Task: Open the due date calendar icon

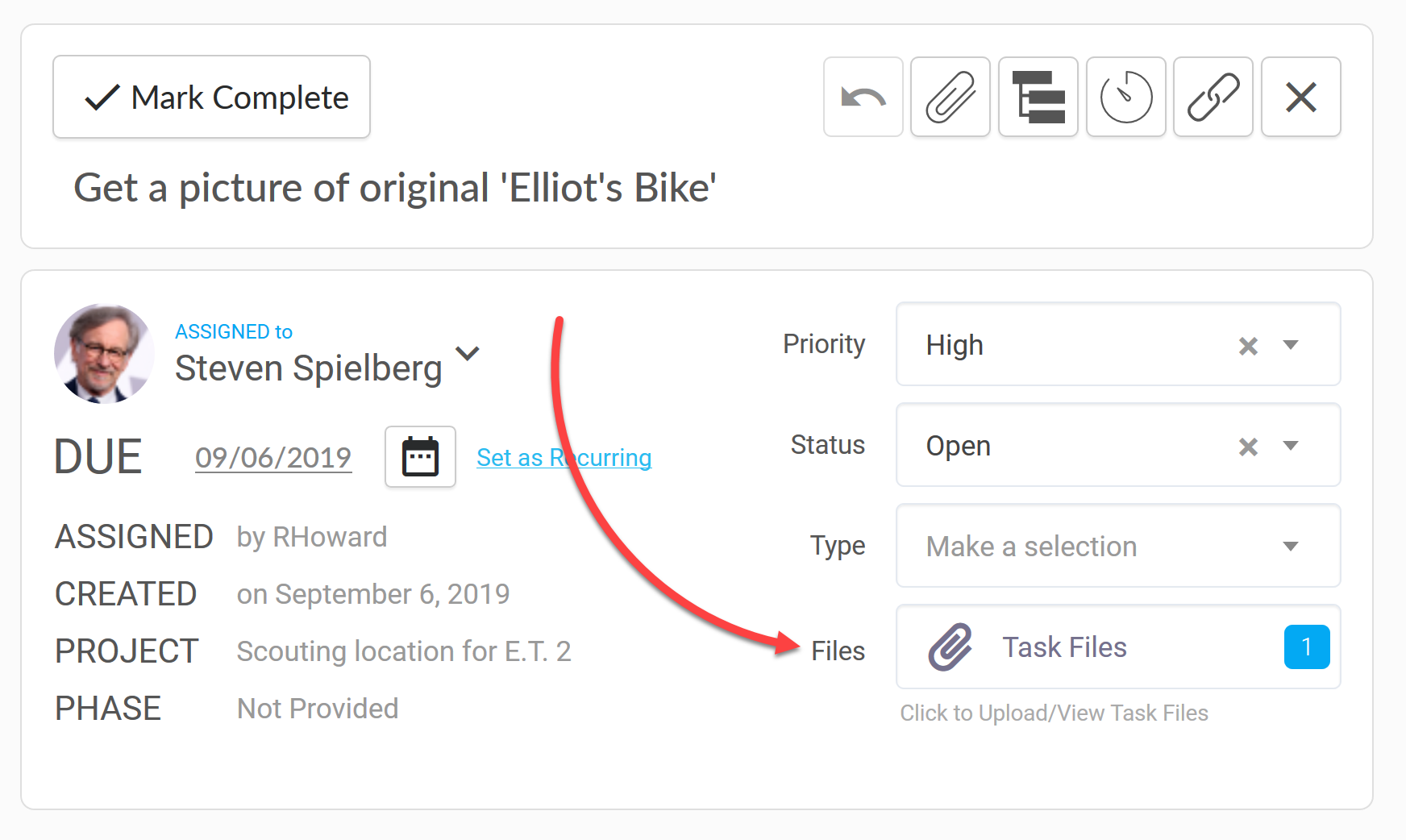Action: coord(420,457)
